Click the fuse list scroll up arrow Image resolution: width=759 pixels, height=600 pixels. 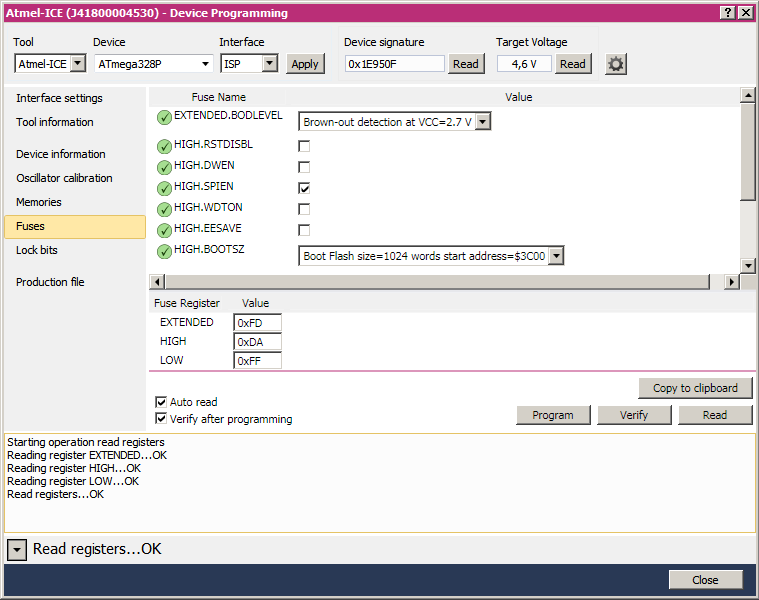coord(748,95)
